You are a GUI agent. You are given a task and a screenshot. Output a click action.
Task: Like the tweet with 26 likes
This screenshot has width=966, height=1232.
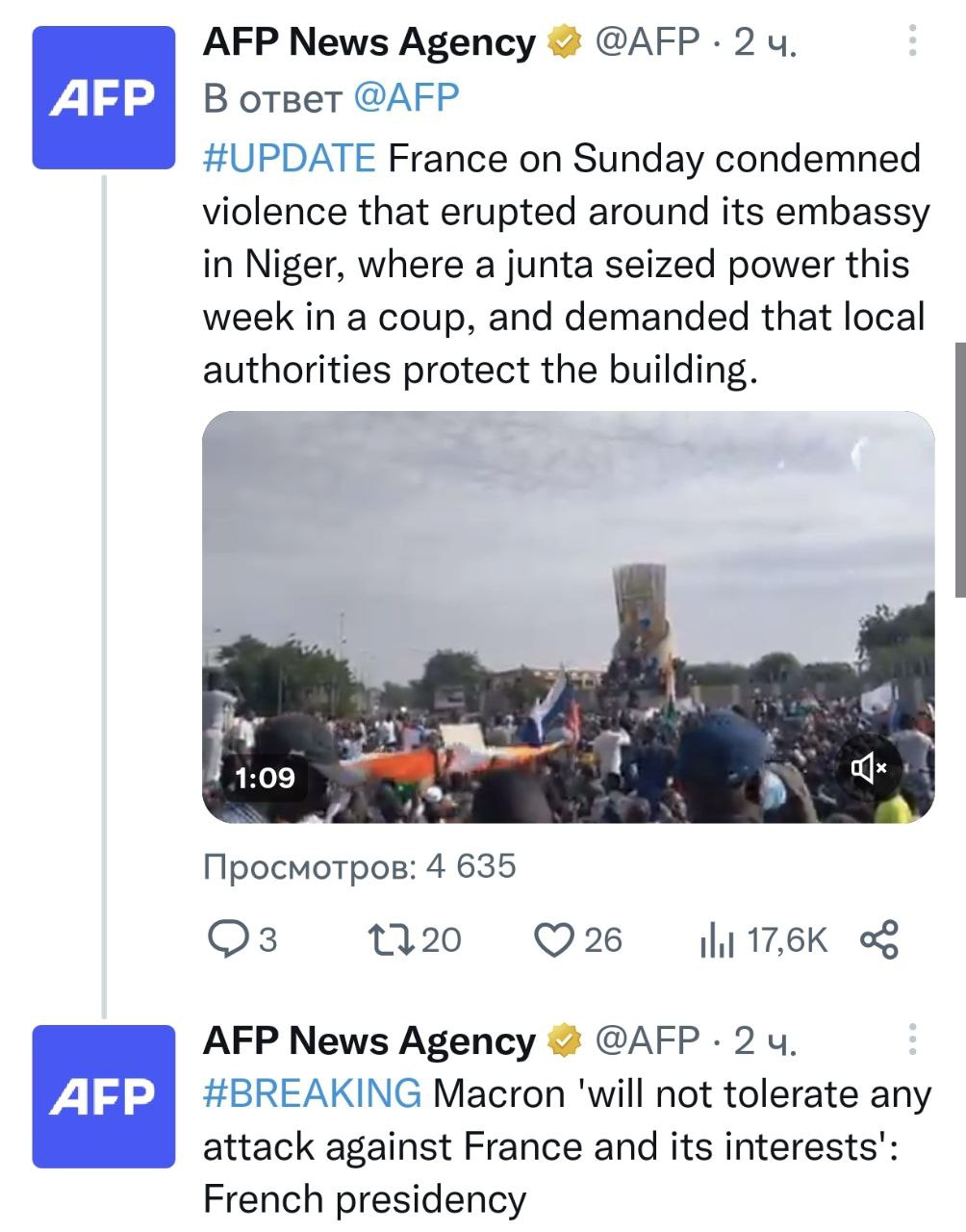[x=553, y=939]
